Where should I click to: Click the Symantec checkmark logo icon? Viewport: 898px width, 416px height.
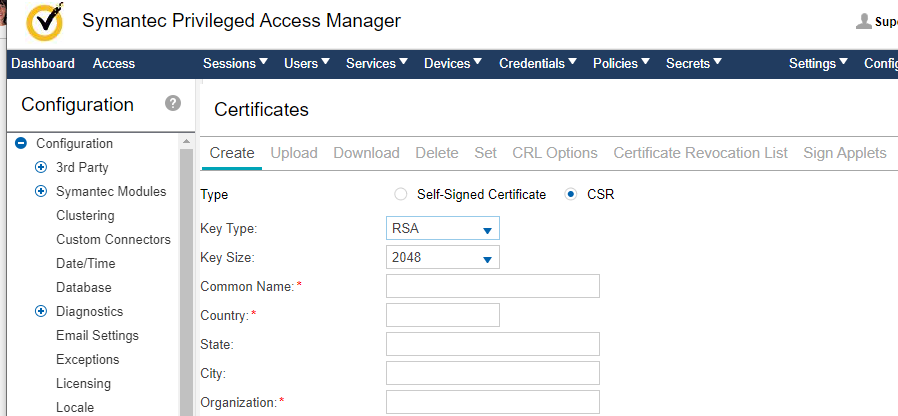point(44,22)
